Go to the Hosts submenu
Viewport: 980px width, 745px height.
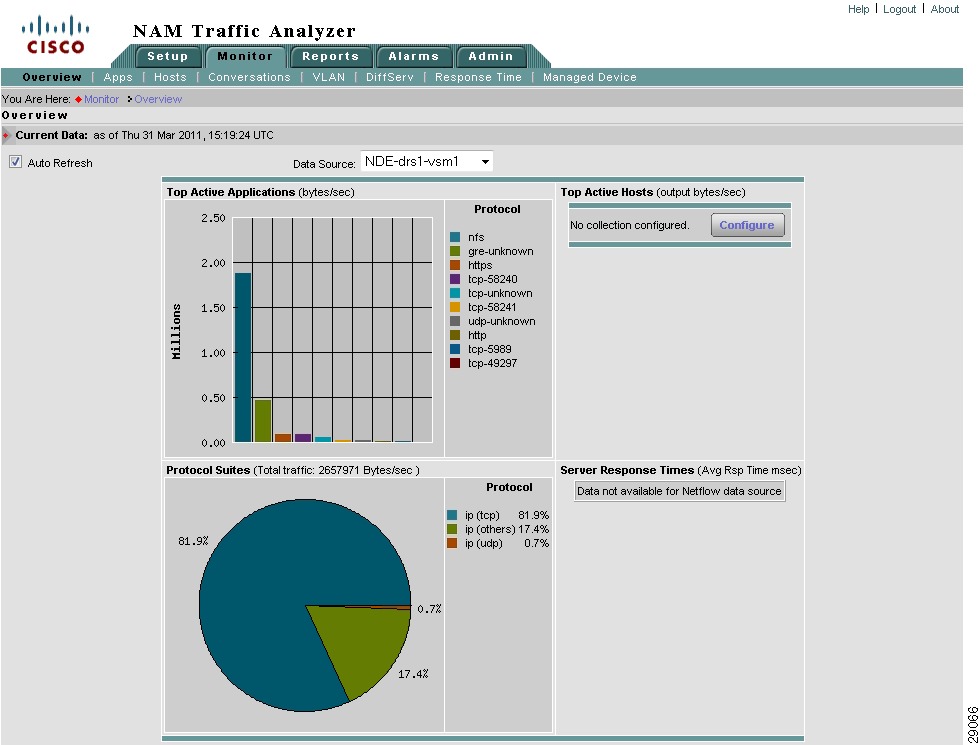[170, 77]
